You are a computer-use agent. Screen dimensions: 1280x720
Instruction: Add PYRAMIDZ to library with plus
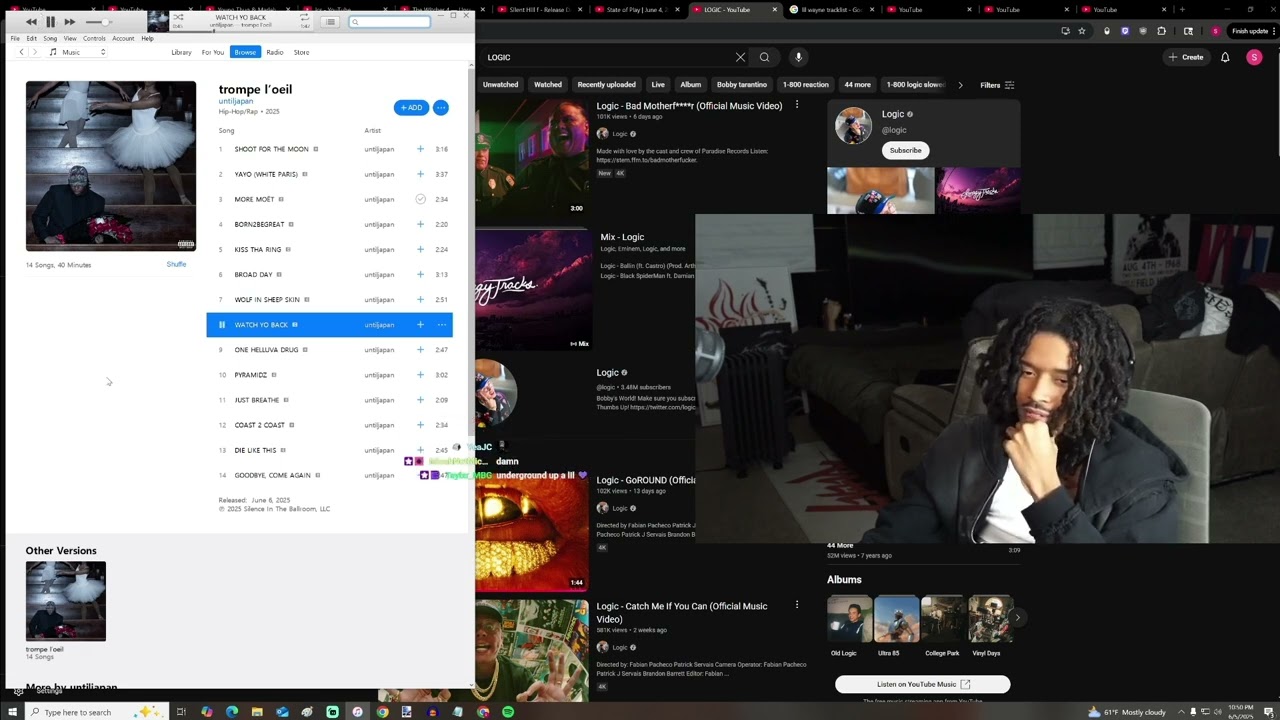[x=420, y=375]
